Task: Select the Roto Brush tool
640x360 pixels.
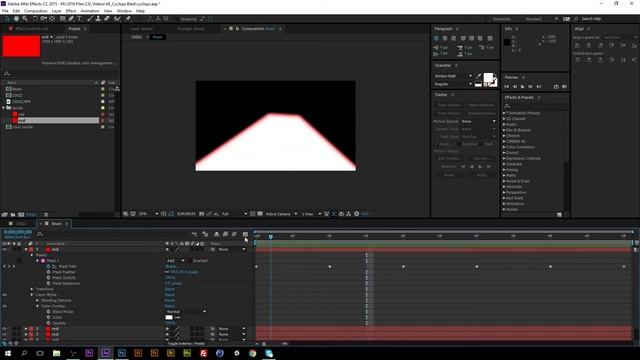Action: (118, 19)
